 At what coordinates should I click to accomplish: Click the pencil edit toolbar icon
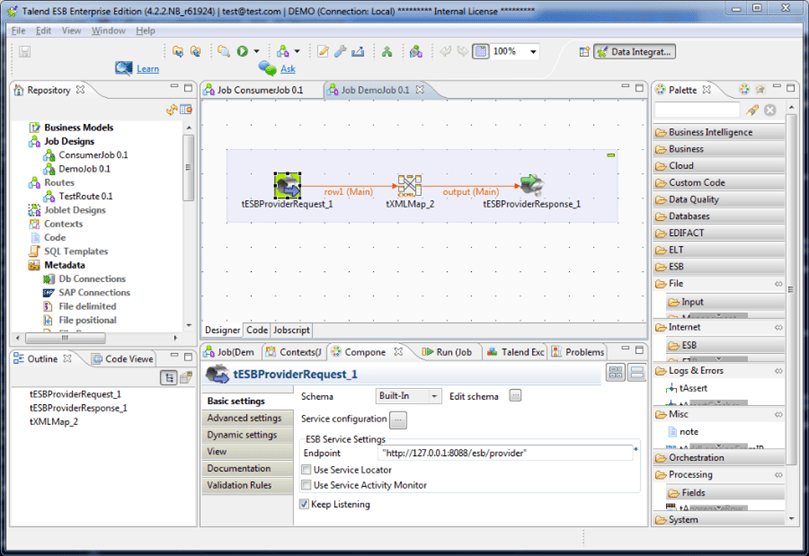[323, 52]
